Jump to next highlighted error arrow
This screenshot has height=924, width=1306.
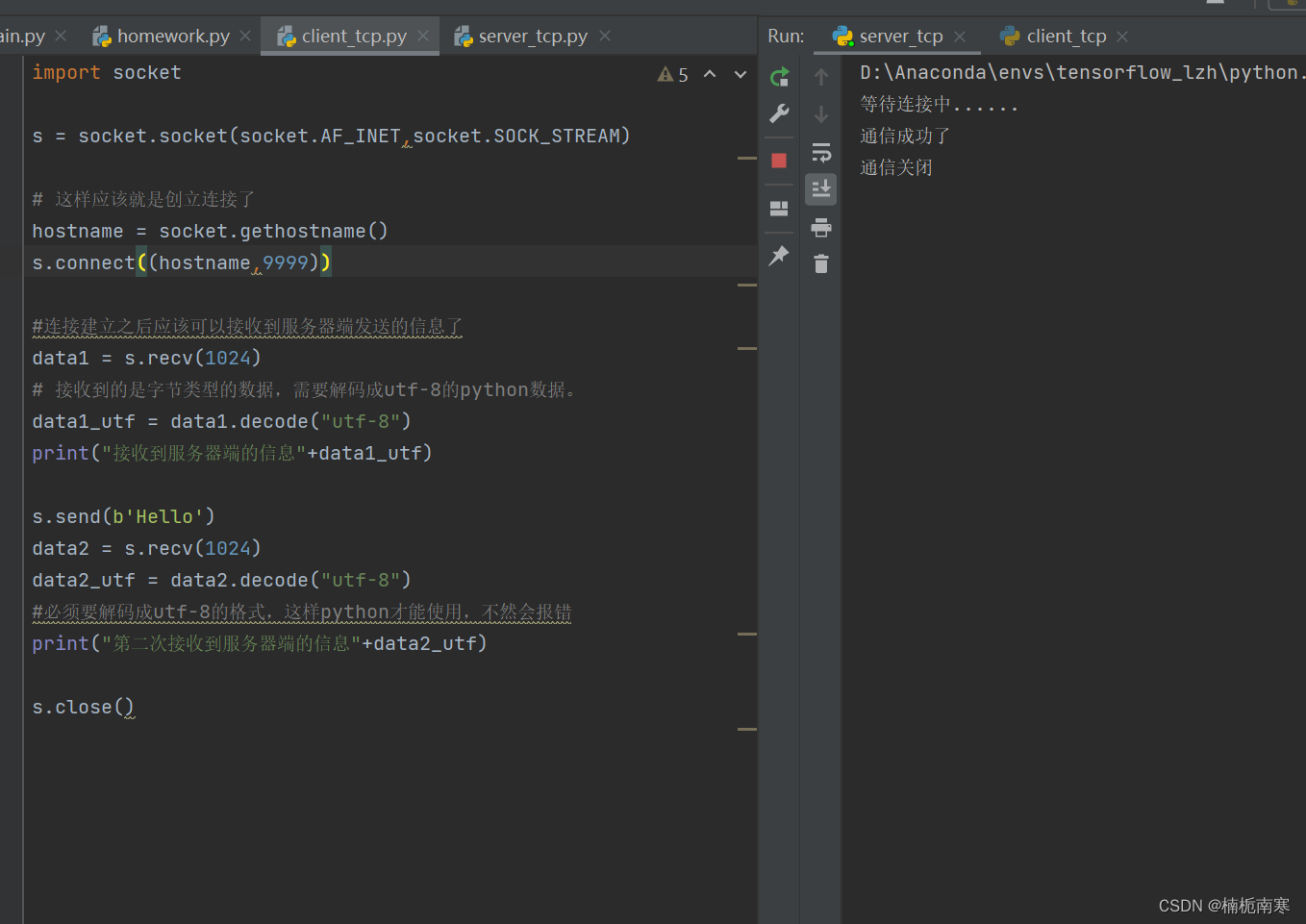(x=741, y=74)
